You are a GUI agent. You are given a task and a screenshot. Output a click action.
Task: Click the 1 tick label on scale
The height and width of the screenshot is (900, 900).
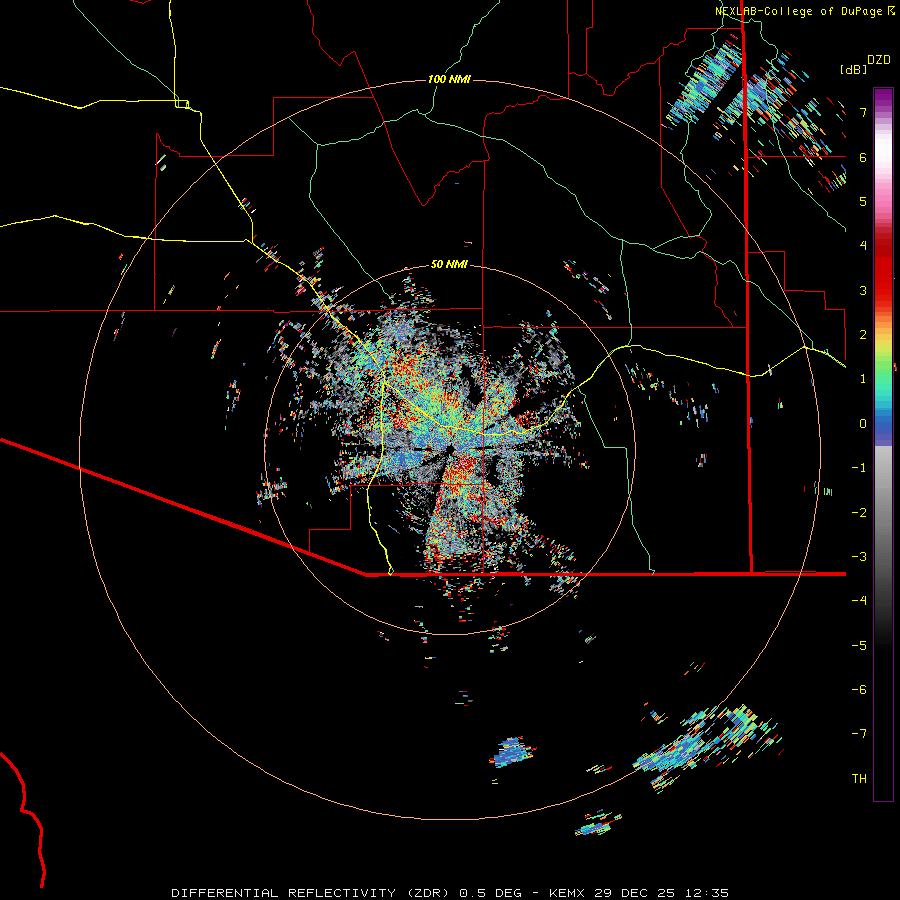863,379
